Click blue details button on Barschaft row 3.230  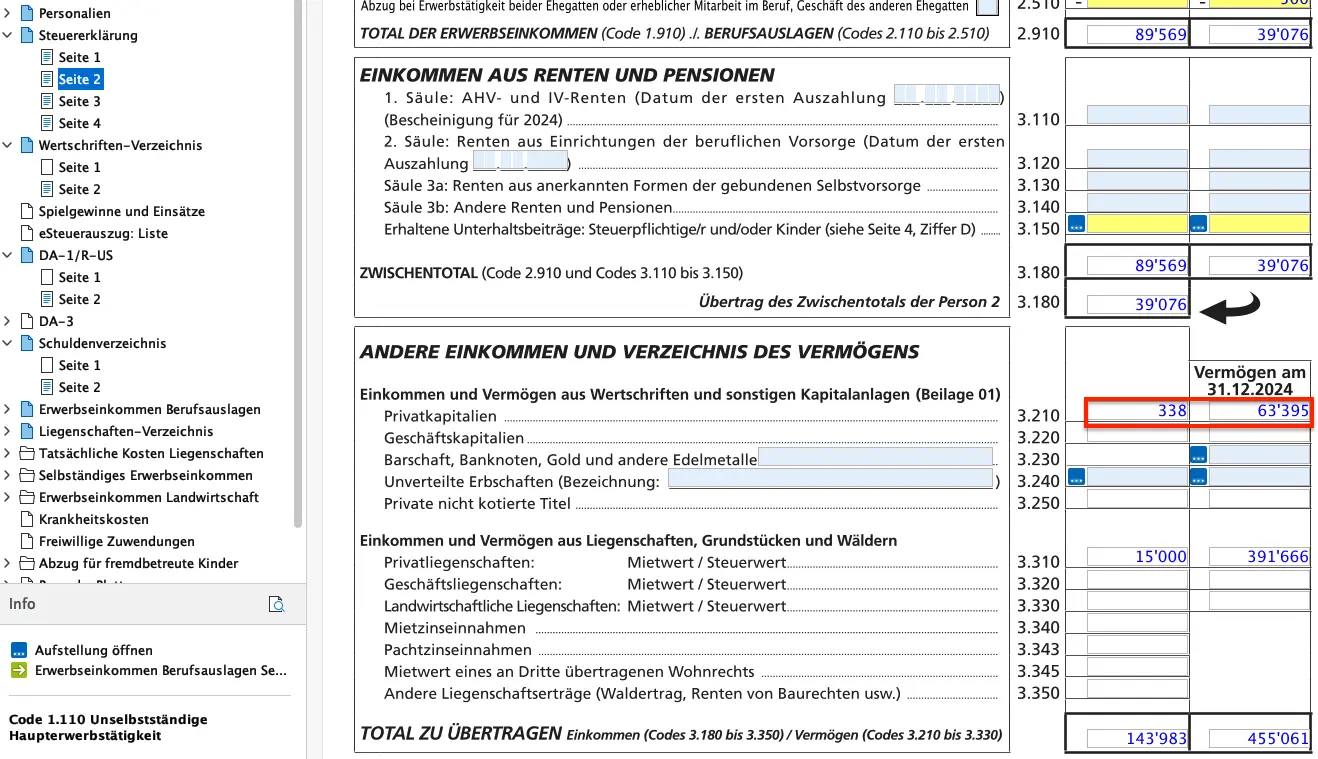pyautogui.click(x=1198, y=456)
